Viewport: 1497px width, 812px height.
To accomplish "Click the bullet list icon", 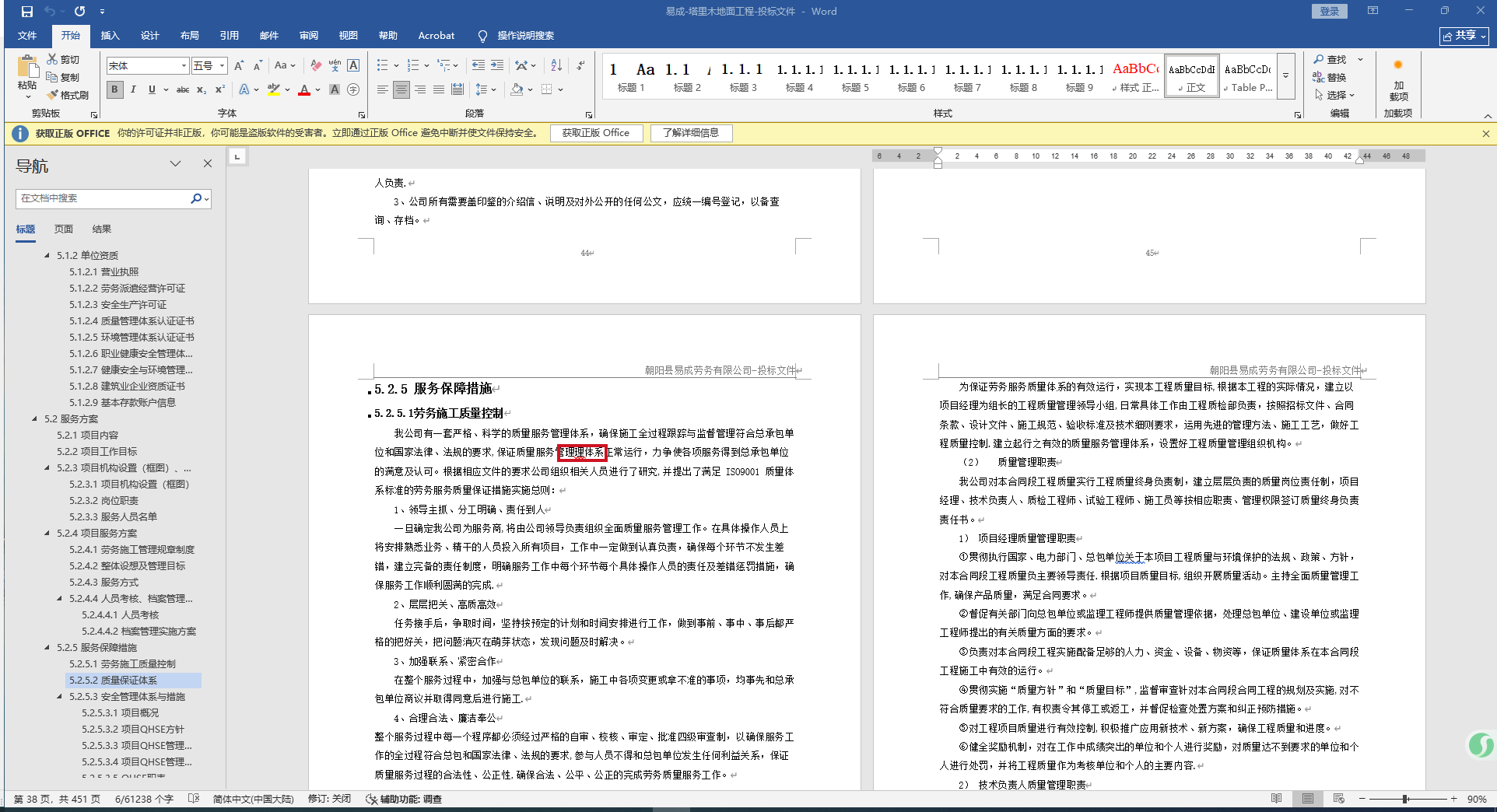I will 382,65.
